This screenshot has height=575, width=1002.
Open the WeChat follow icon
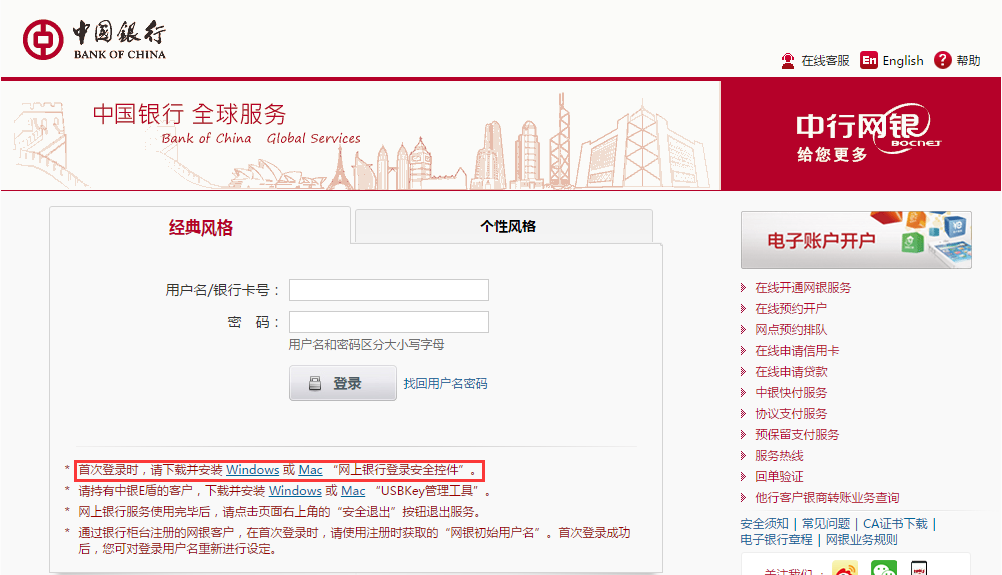883,569
